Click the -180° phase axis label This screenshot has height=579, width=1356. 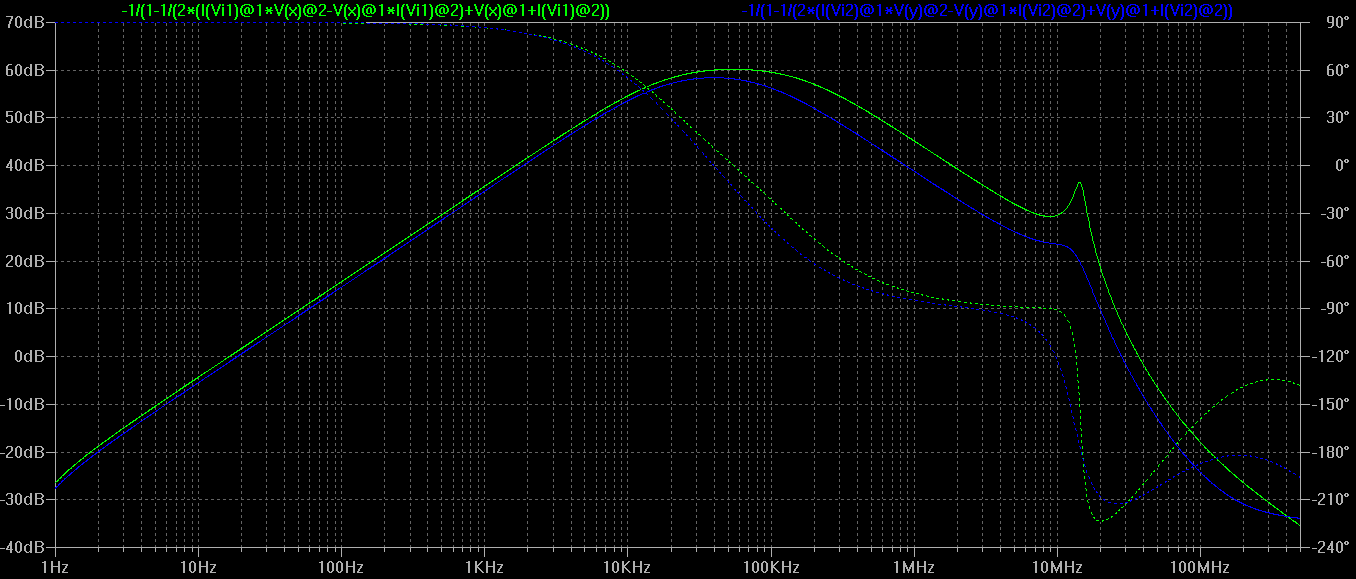pos(1333,452)
